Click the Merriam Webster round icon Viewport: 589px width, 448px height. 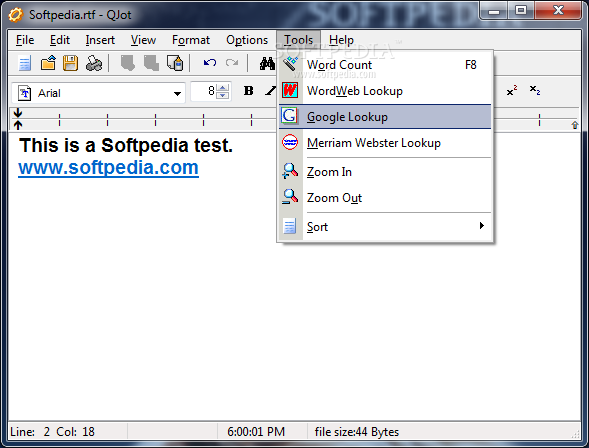(x=290, y=142)
